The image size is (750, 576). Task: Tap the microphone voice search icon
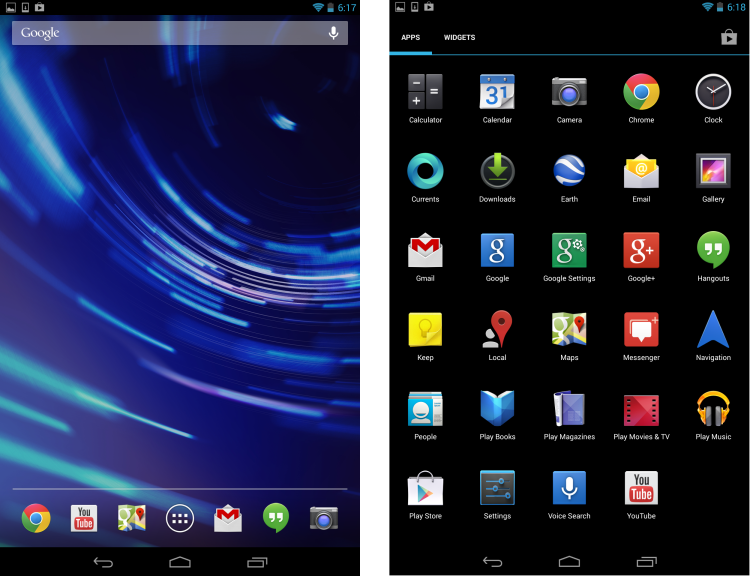(x=333, y=33)
